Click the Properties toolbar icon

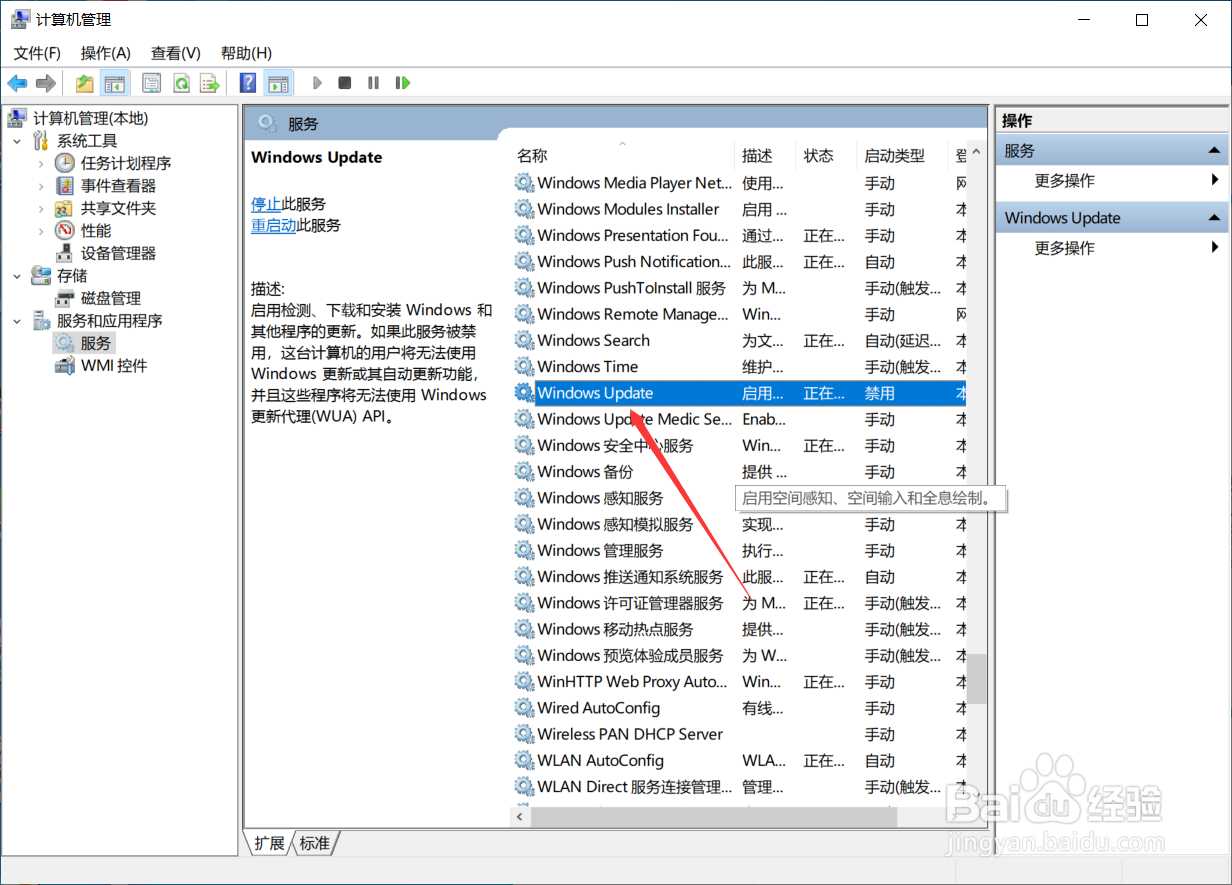tap(151, 83)
